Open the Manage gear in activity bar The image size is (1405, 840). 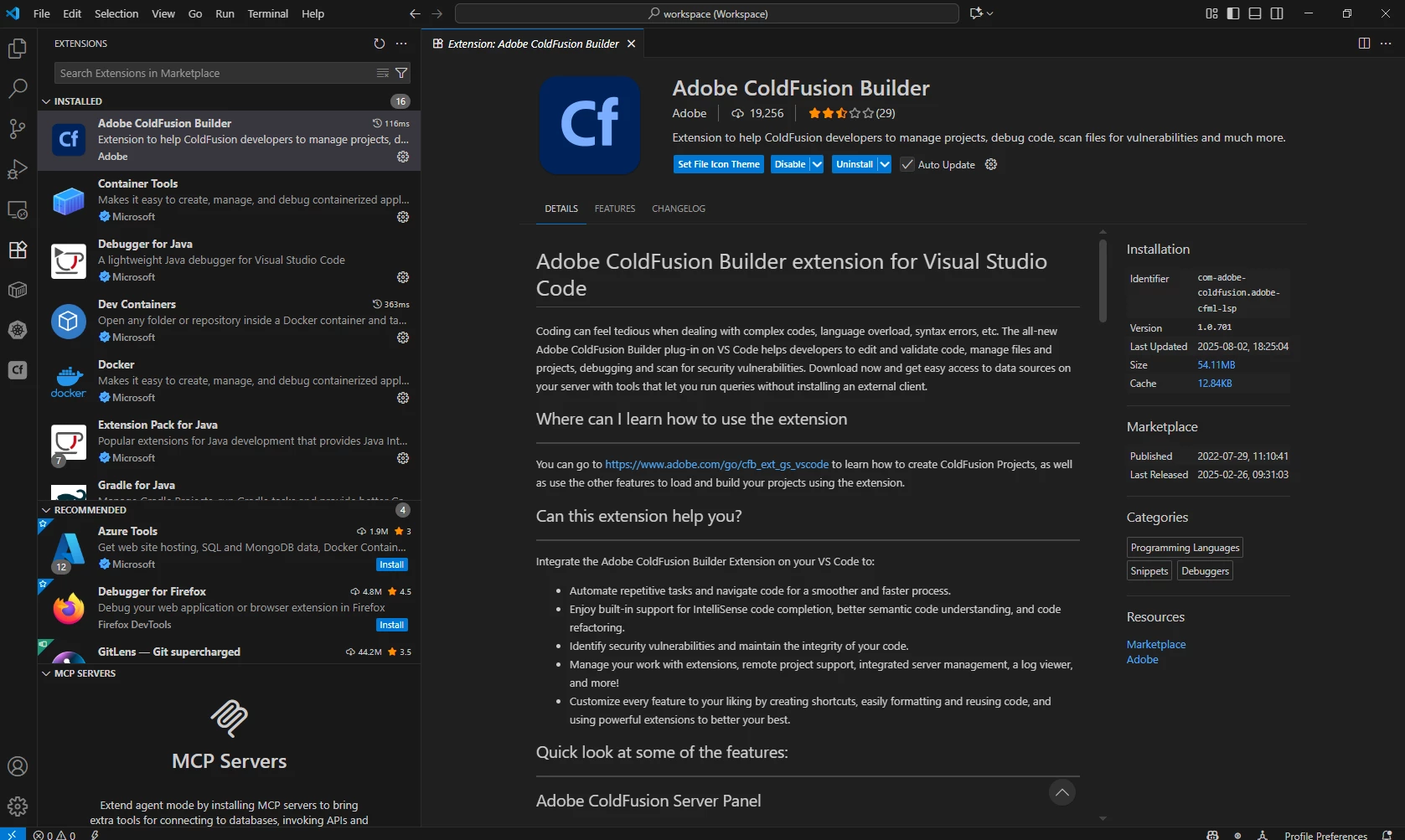click(x=18, y=807)
